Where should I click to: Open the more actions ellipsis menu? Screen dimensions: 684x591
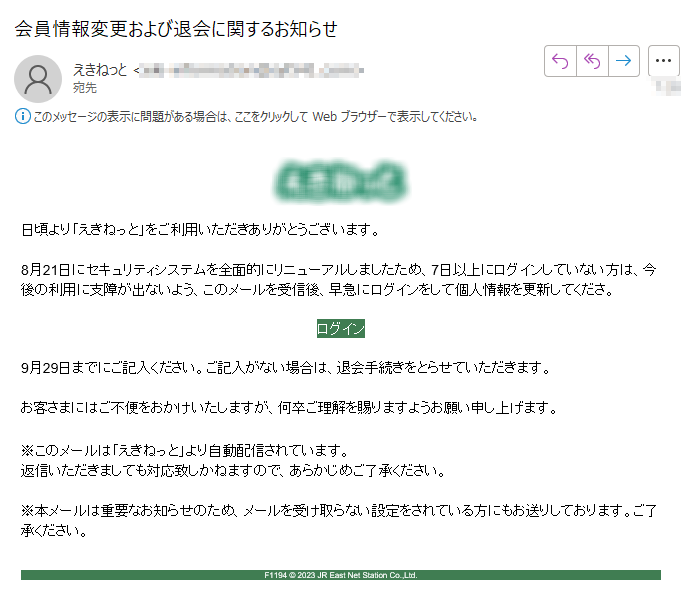tap(663, 61)
